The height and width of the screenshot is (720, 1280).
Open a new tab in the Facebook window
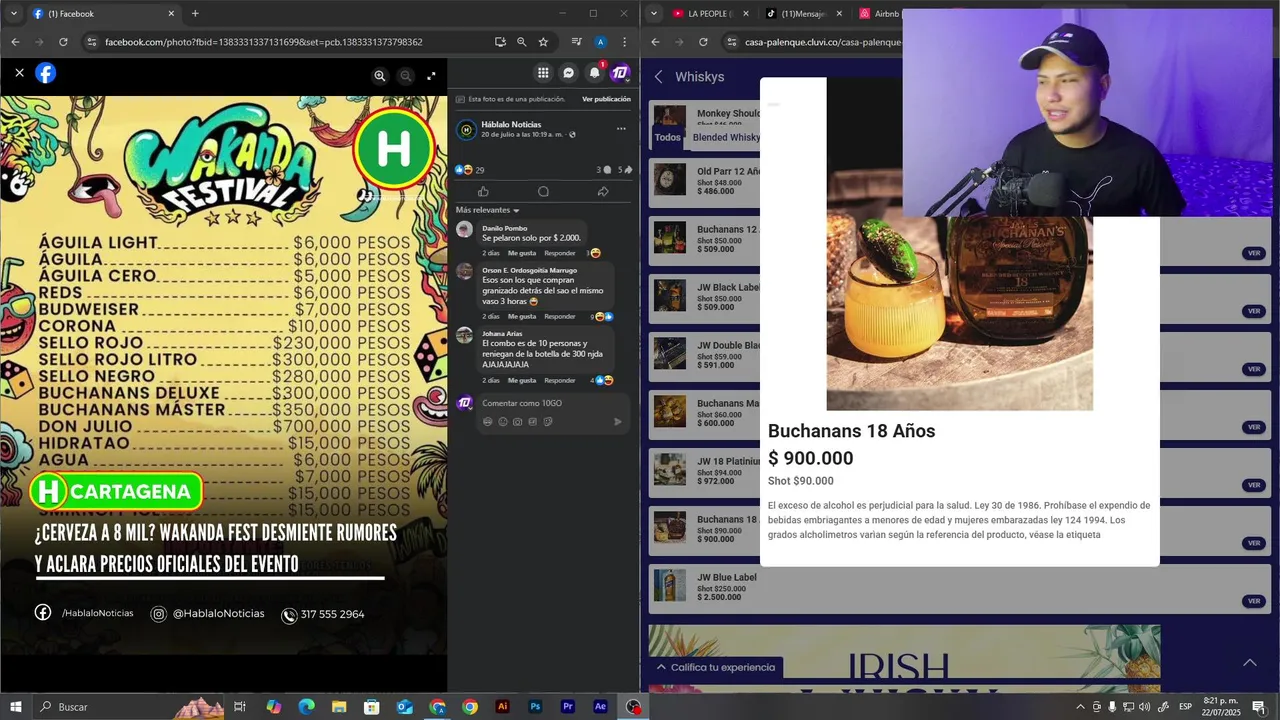click(195, 13)
